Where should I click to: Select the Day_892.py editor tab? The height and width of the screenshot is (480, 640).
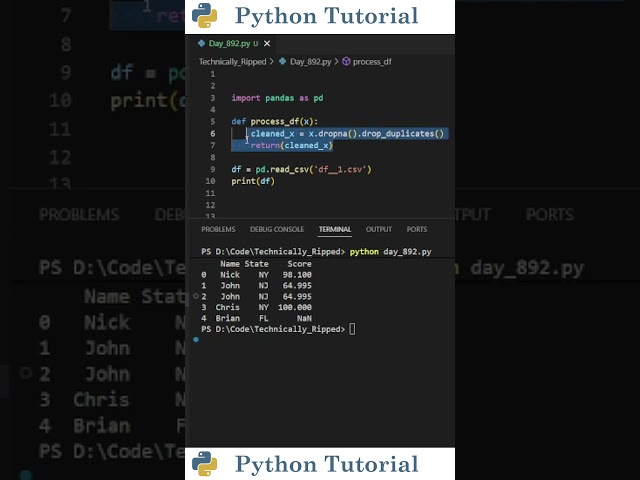(233, 43)
